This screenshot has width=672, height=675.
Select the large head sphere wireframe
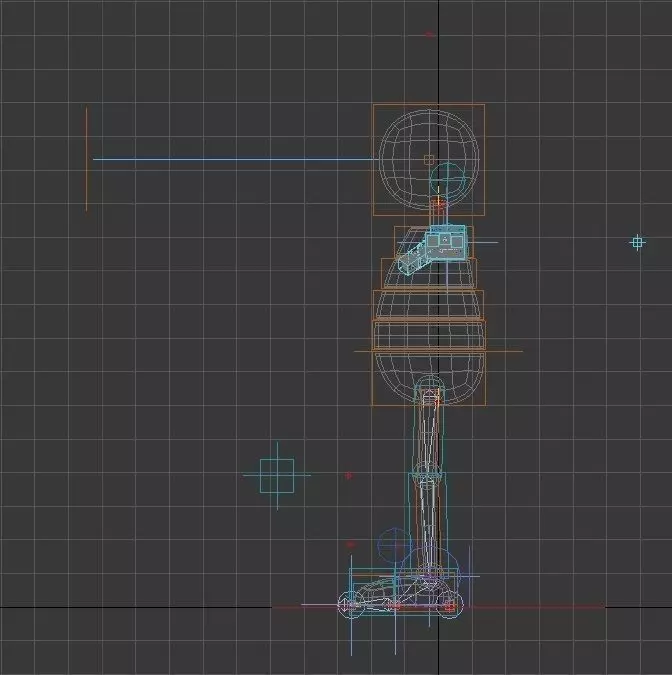tap(429, 159)
